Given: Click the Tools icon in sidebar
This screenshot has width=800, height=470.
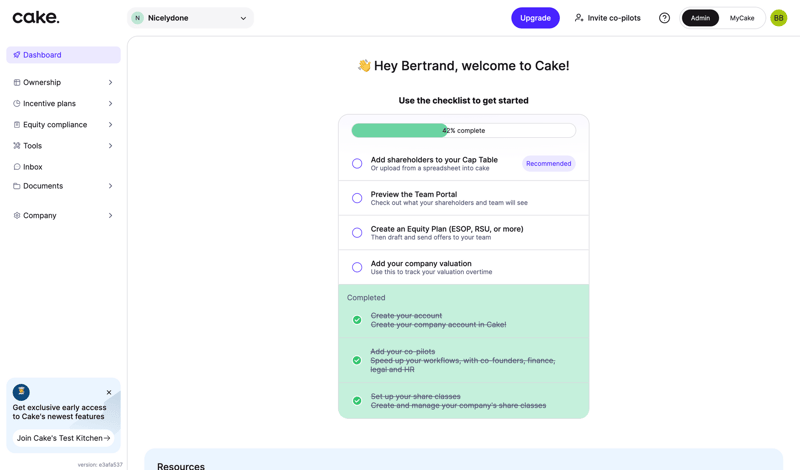Looking at the screenshot, I should (17, 146).
